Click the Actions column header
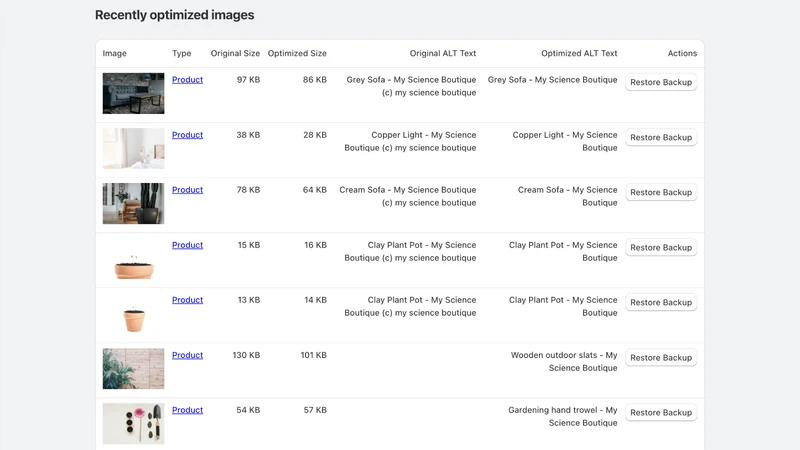 pos(682,53)
